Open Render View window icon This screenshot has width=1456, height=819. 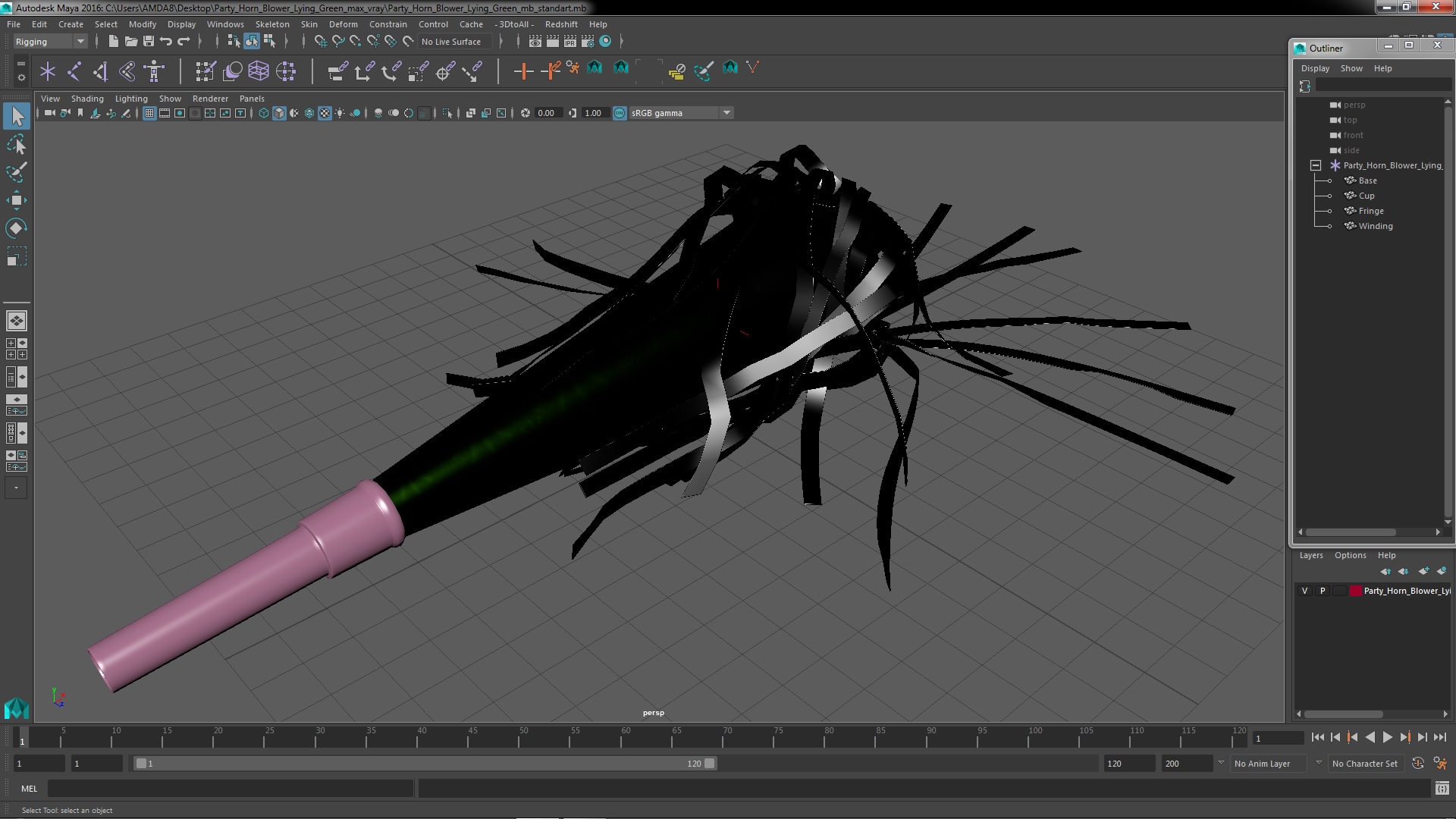pyautogui.click(x=535, y=42)
